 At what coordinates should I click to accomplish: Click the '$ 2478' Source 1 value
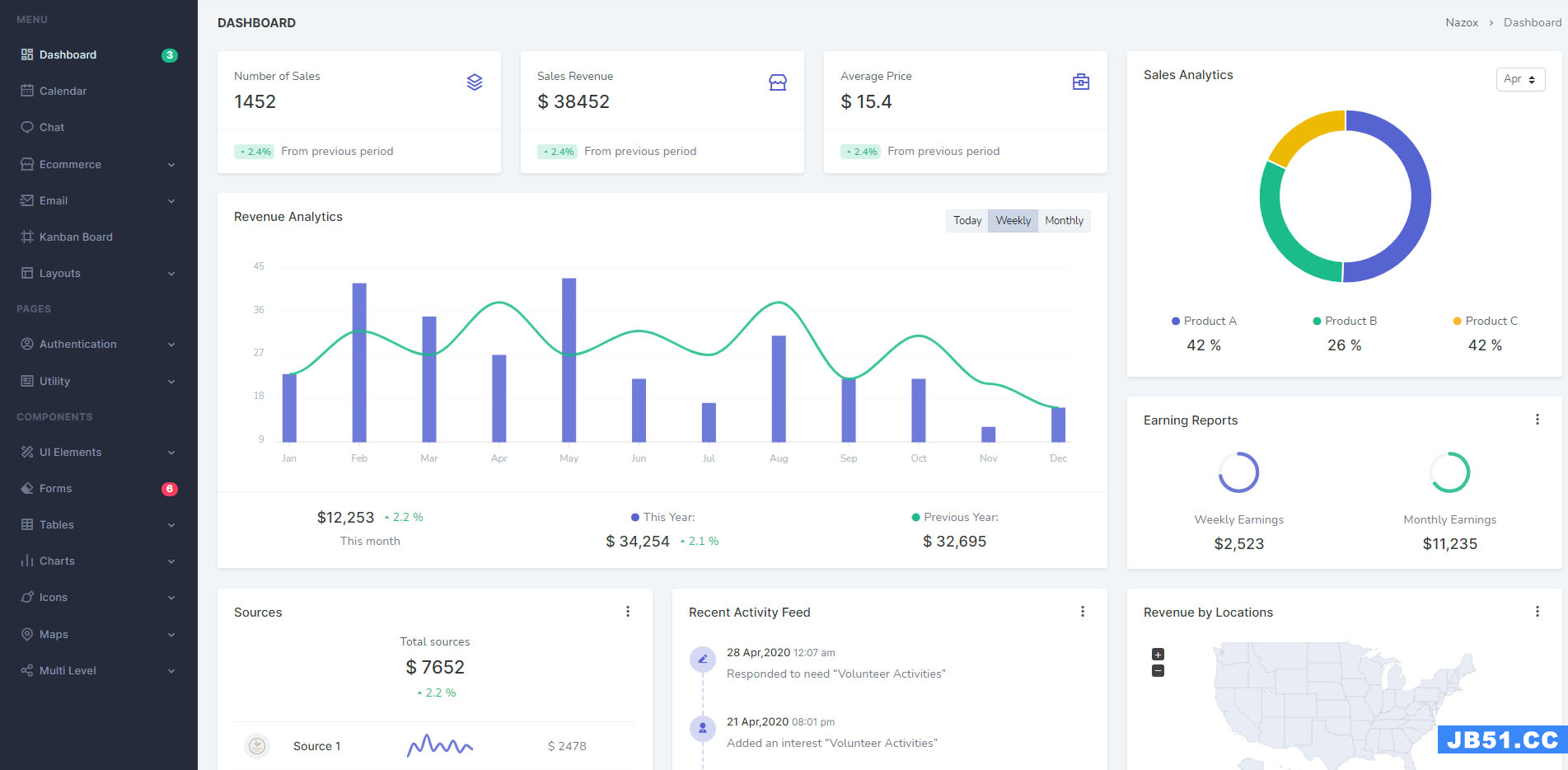click(567, 746)
